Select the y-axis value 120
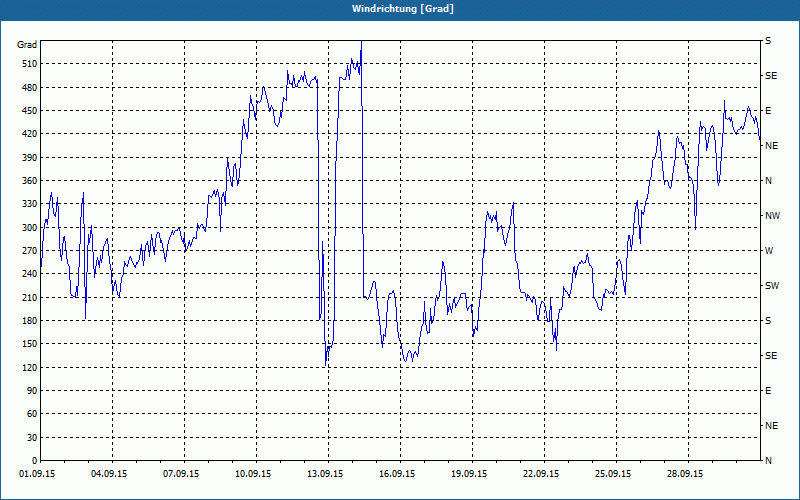The width and height of the screenshot is (800, 500). click(x=30, y=367)
